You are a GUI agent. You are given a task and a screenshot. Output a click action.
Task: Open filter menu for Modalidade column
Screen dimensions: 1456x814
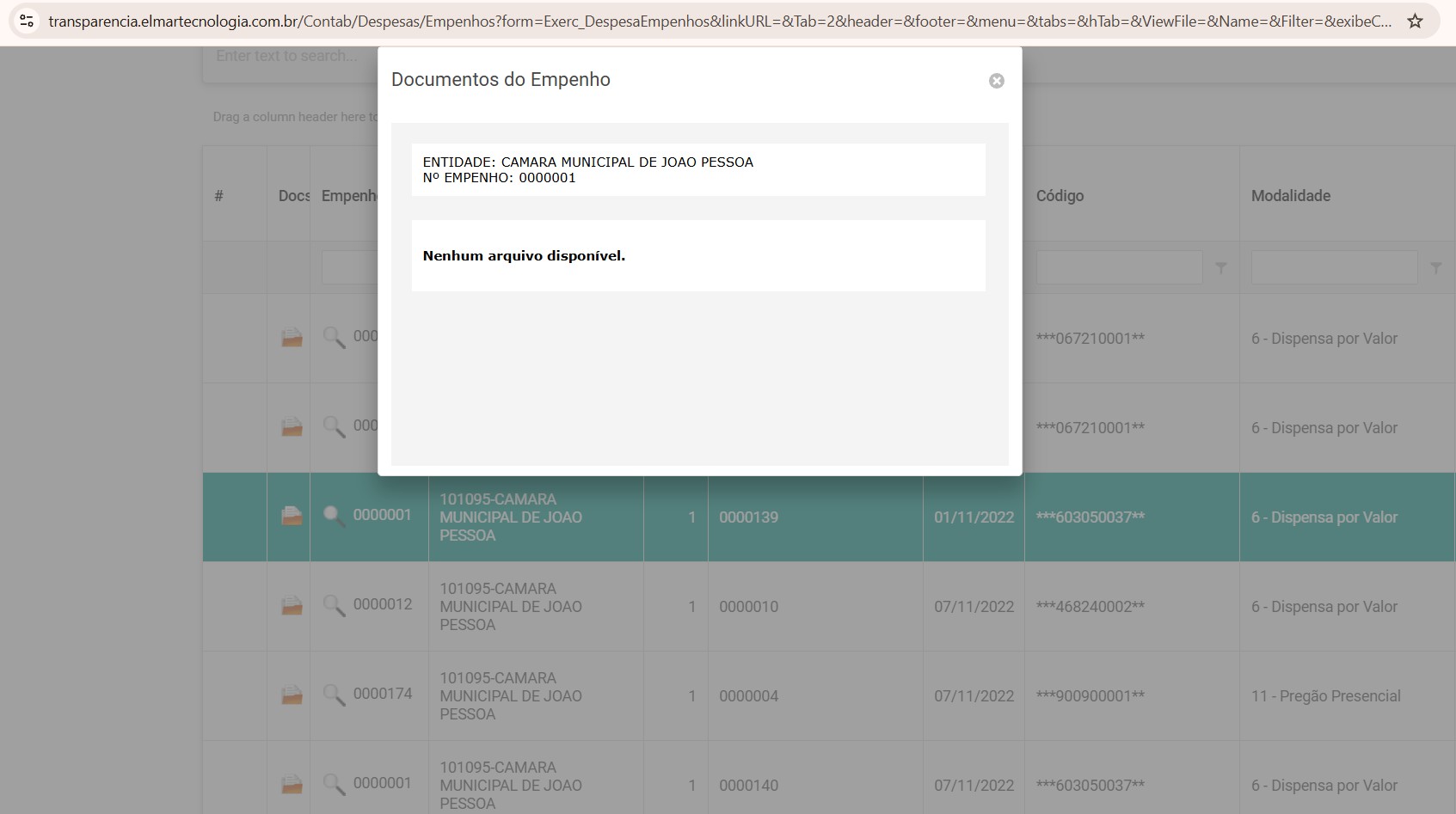click(x=1435, y=269)
